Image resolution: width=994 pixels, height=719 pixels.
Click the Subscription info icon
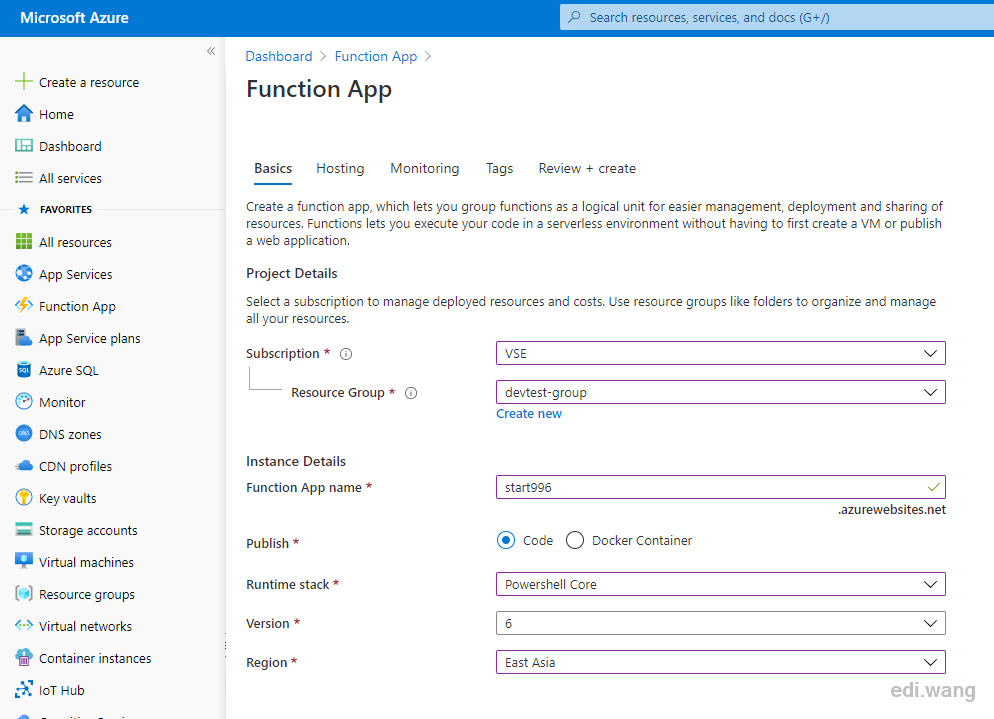pyautogui.click(x=346, y=354)
